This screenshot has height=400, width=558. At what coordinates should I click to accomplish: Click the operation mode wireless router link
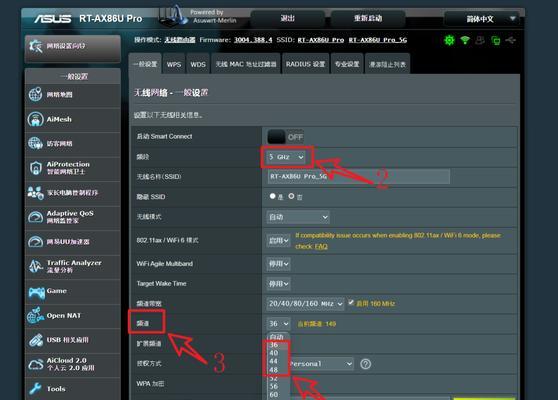180,40
